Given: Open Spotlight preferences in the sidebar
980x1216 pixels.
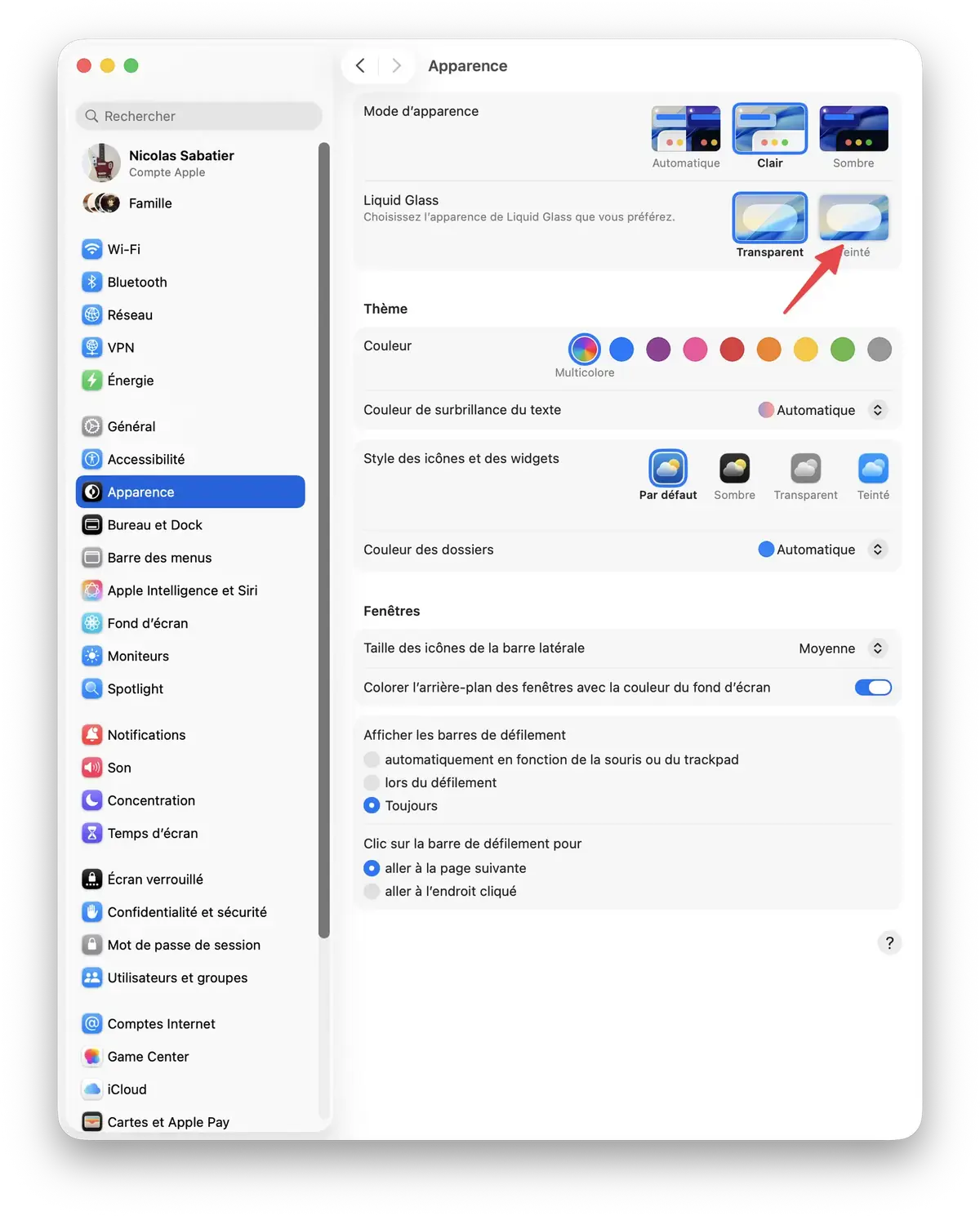Looking at the screenshot, I should point(135,688).
